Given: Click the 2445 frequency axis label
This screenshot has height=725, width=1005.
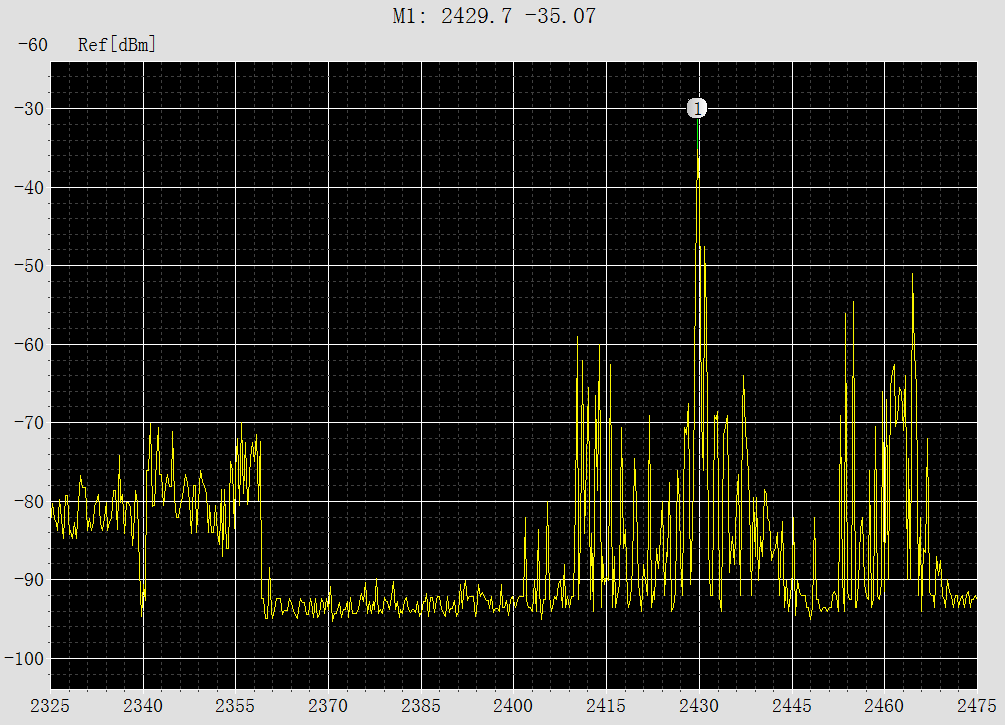Looking at the screenshot, I should point(792,706).
